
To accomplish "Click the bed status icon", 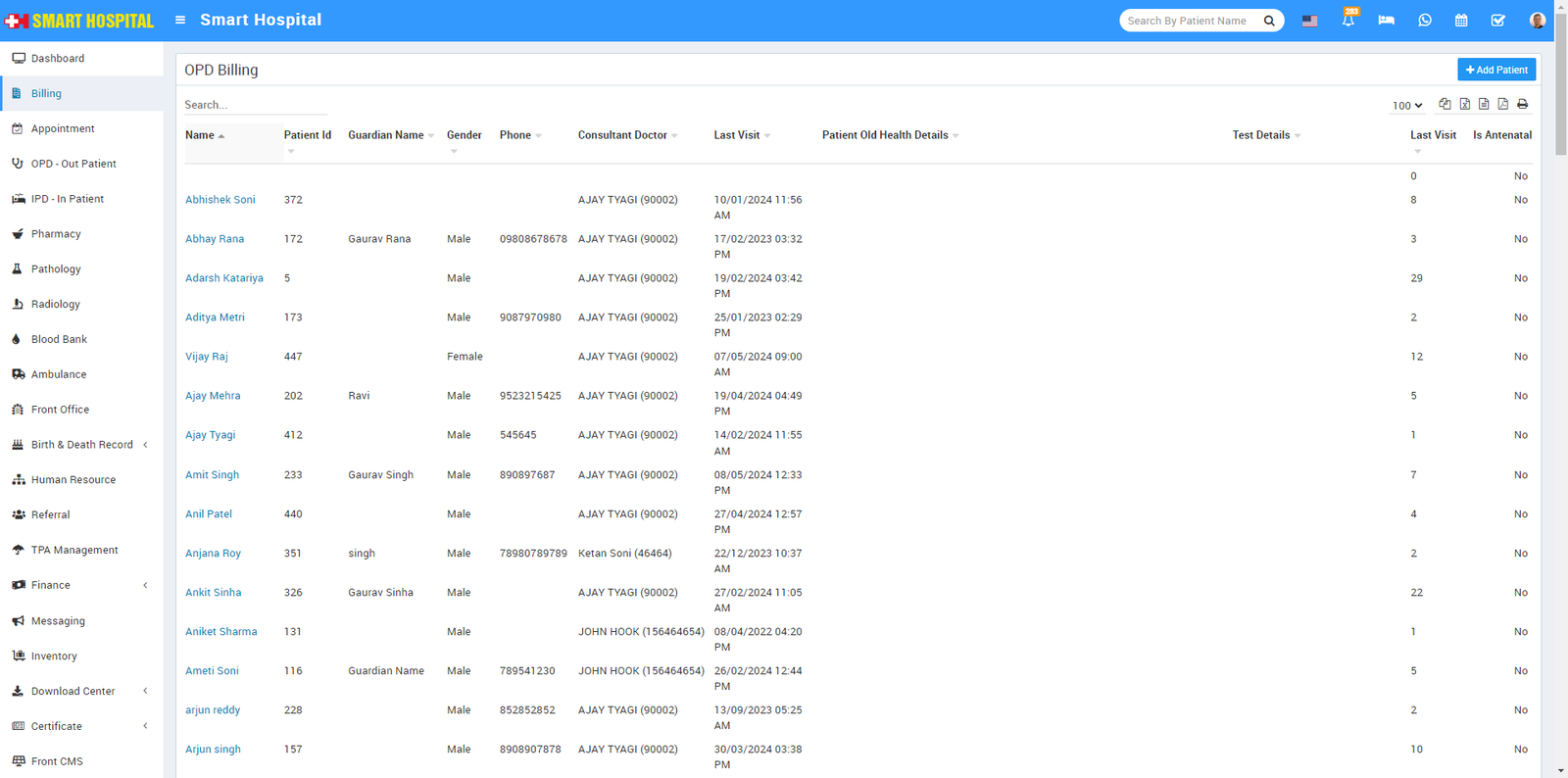I will point(1386,21).
